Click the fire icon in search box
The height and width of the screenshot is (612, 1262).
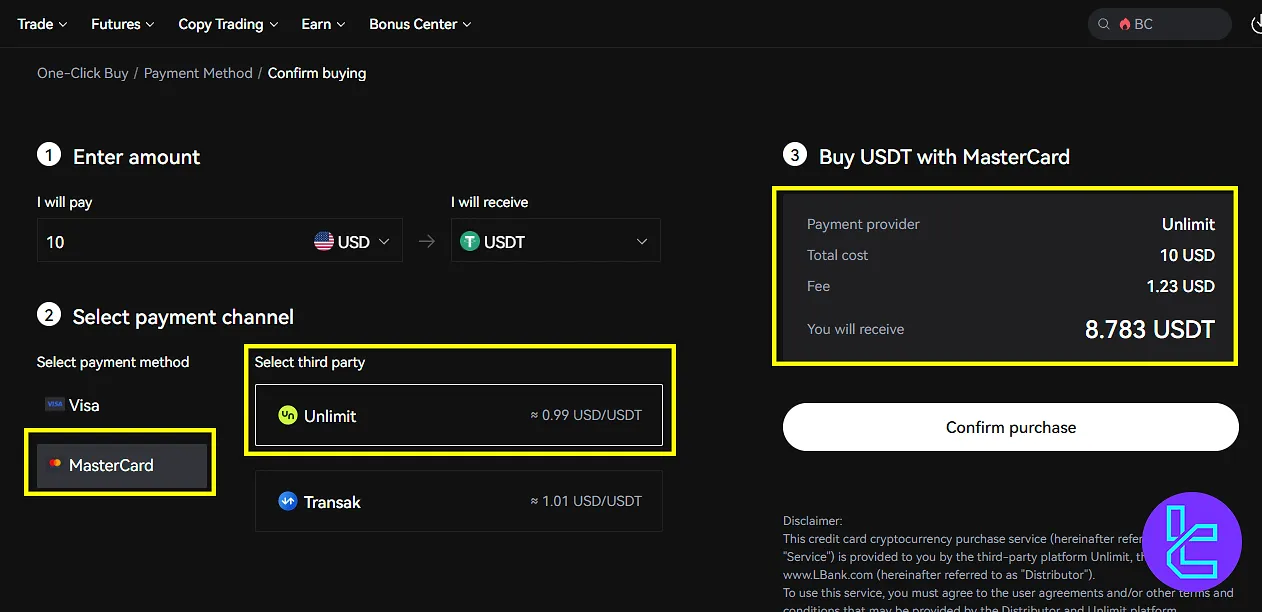1125,24
